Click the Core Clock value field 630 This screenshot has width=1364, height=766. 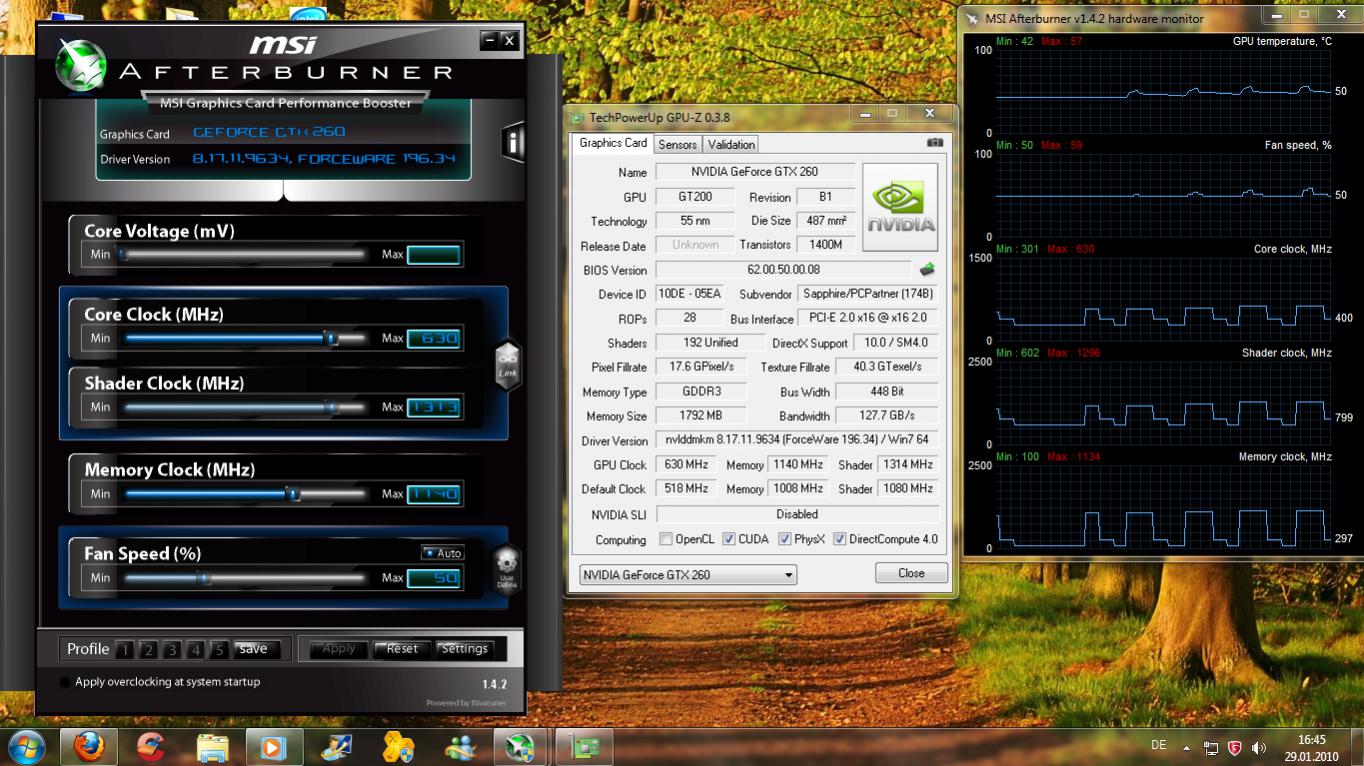(434, 339)
